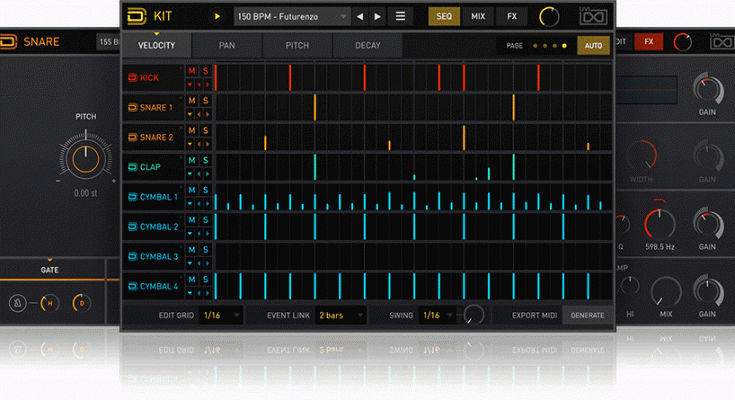The image size is (735, 400).
Task: Go to the previous preset arrow
Action: 360,16
